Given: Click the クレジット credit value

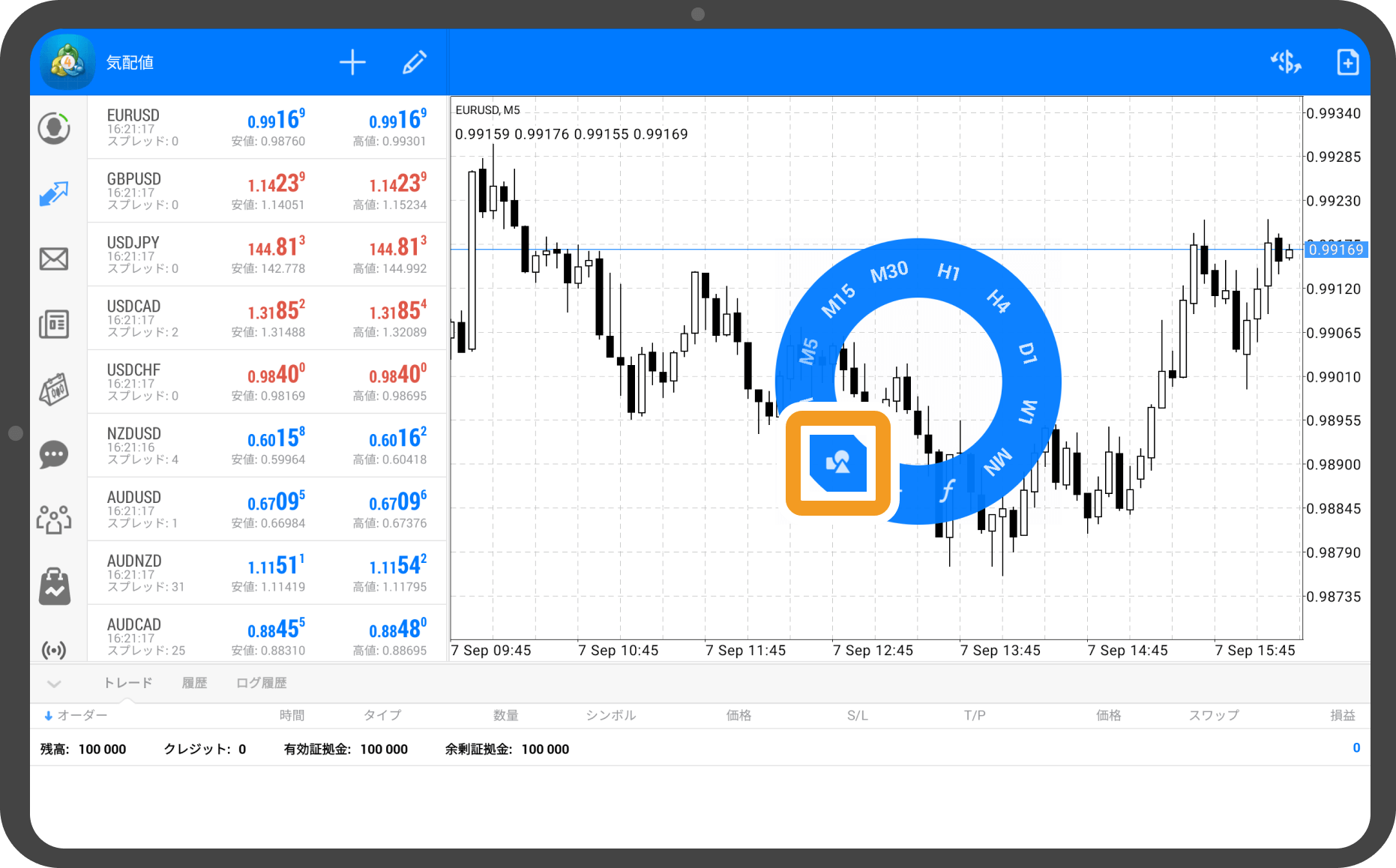Looking at the screenshot, I should click(x=242, y=749).
